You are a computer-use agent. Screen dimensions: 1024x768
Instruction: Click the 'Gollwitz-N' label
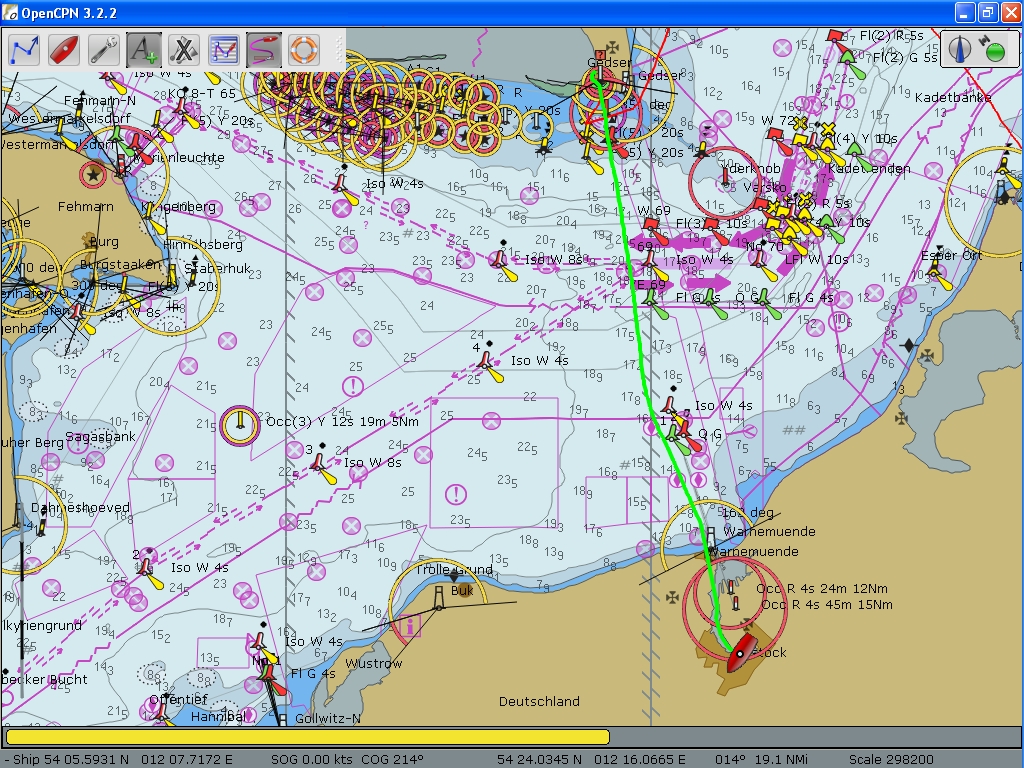click(328, 718)
